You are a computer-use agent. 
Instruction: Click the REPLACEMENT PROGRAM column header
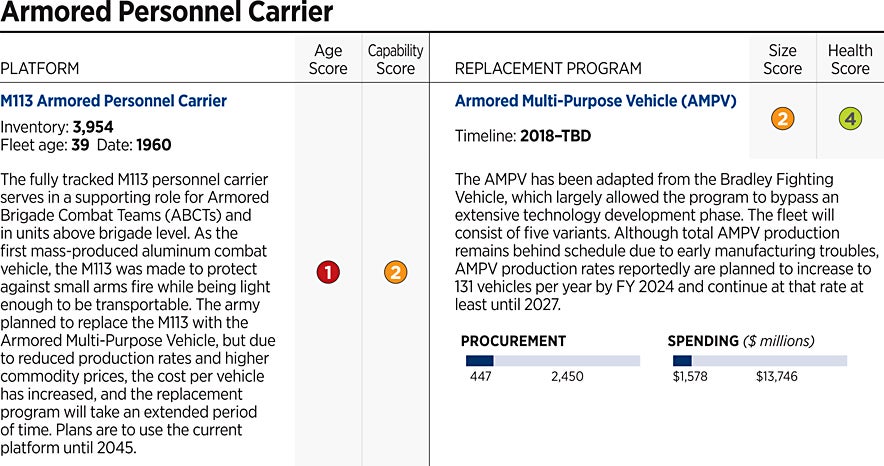tap(548, 68)
